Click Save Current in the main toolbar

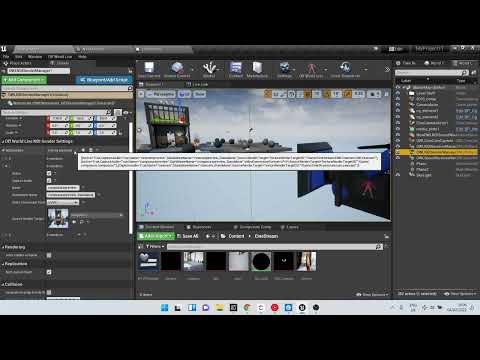click(x=149, y=70)
